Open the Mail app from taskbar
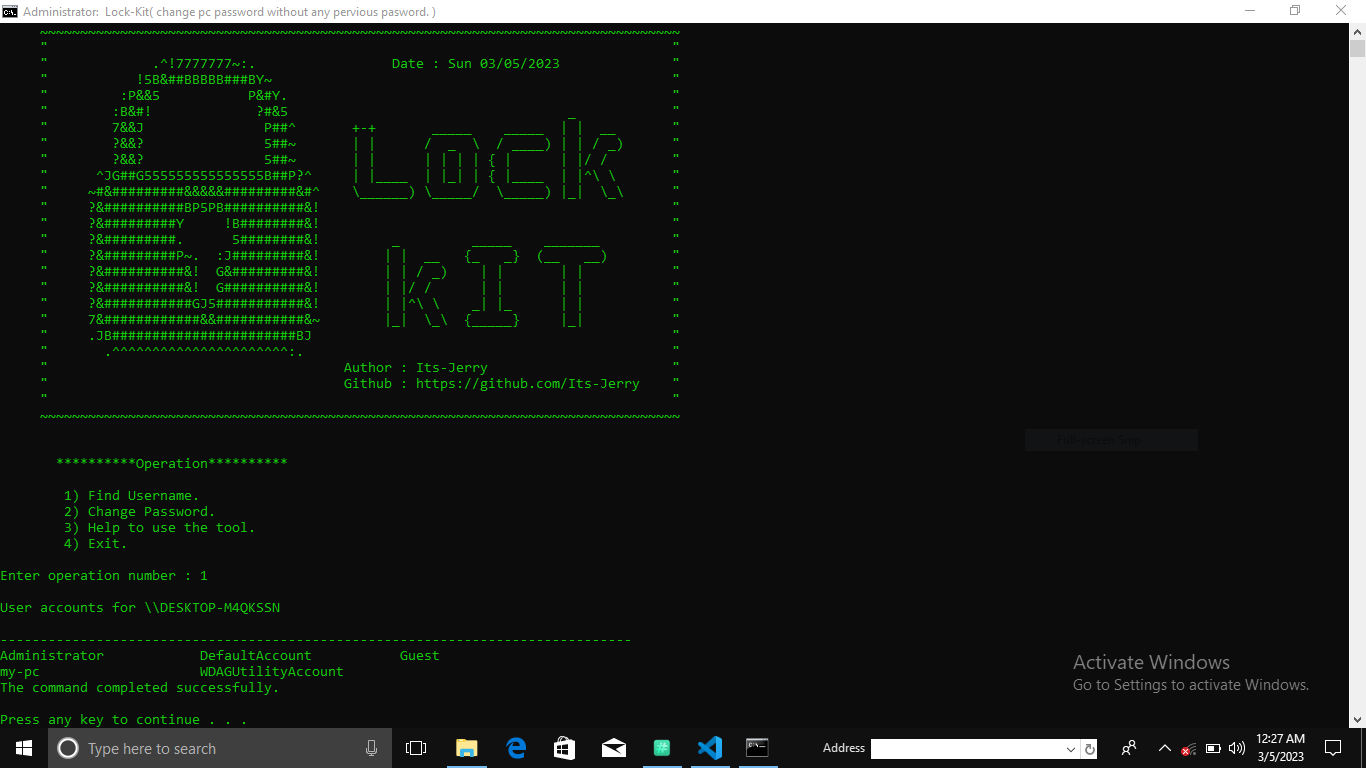Viewport: 1366px width, 768px height. click(x=614, y=748)
